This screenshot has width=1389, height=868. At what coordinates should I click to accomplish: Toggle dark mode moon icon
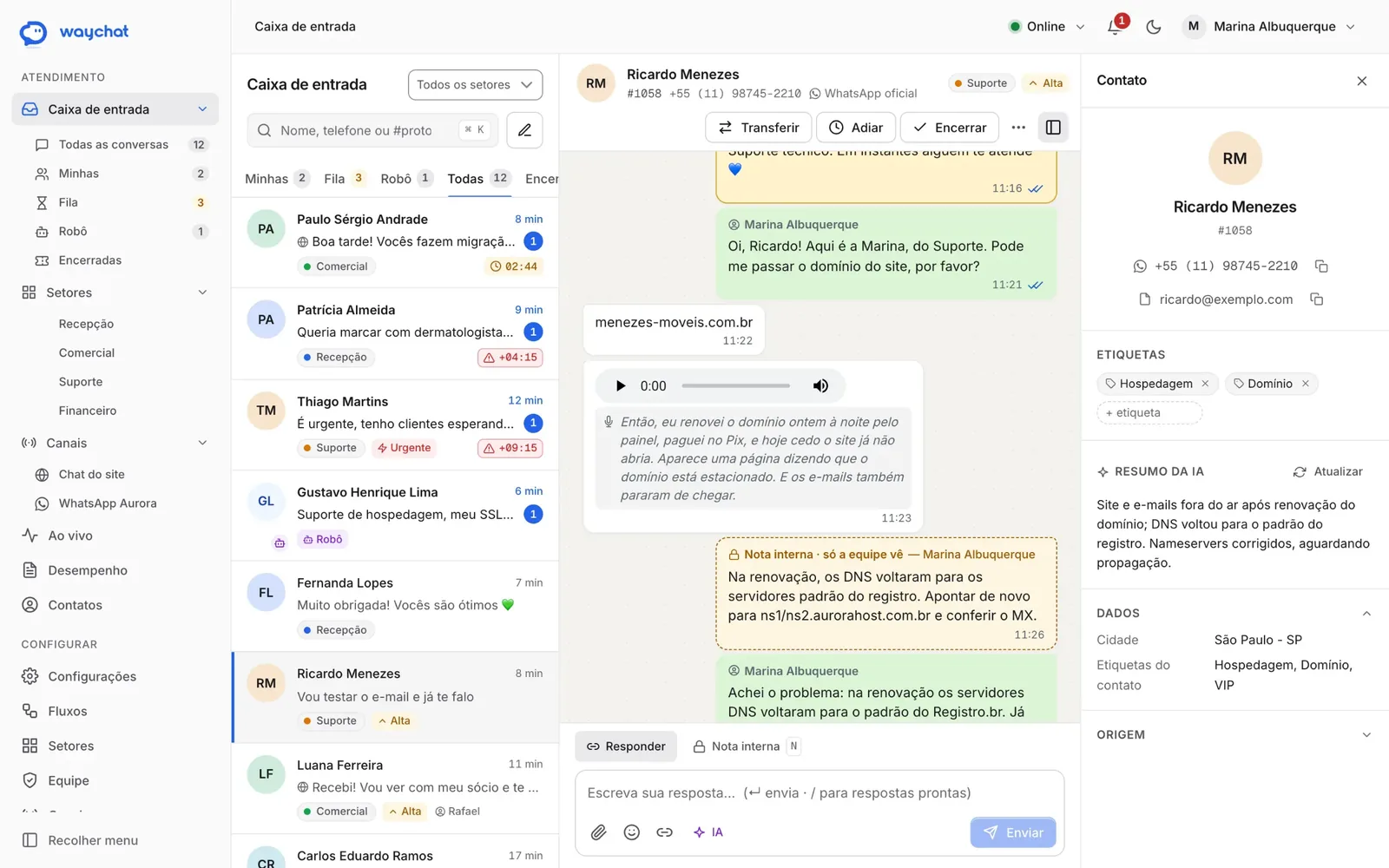point(1154,27)
